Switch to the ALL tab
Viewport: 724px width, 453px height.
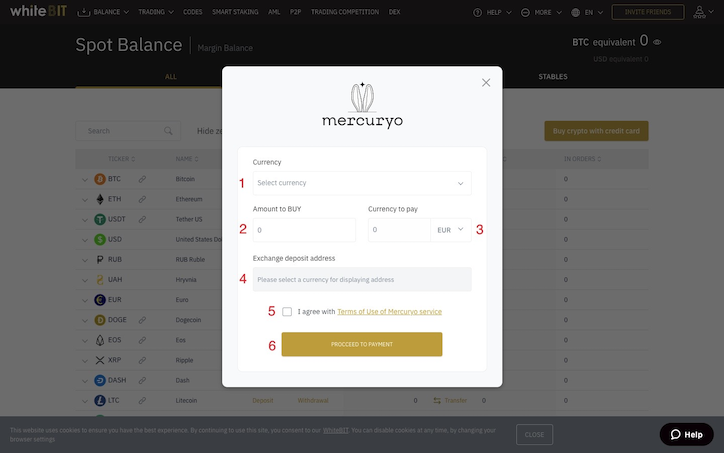pyautogui.click(x=171, y=77)
